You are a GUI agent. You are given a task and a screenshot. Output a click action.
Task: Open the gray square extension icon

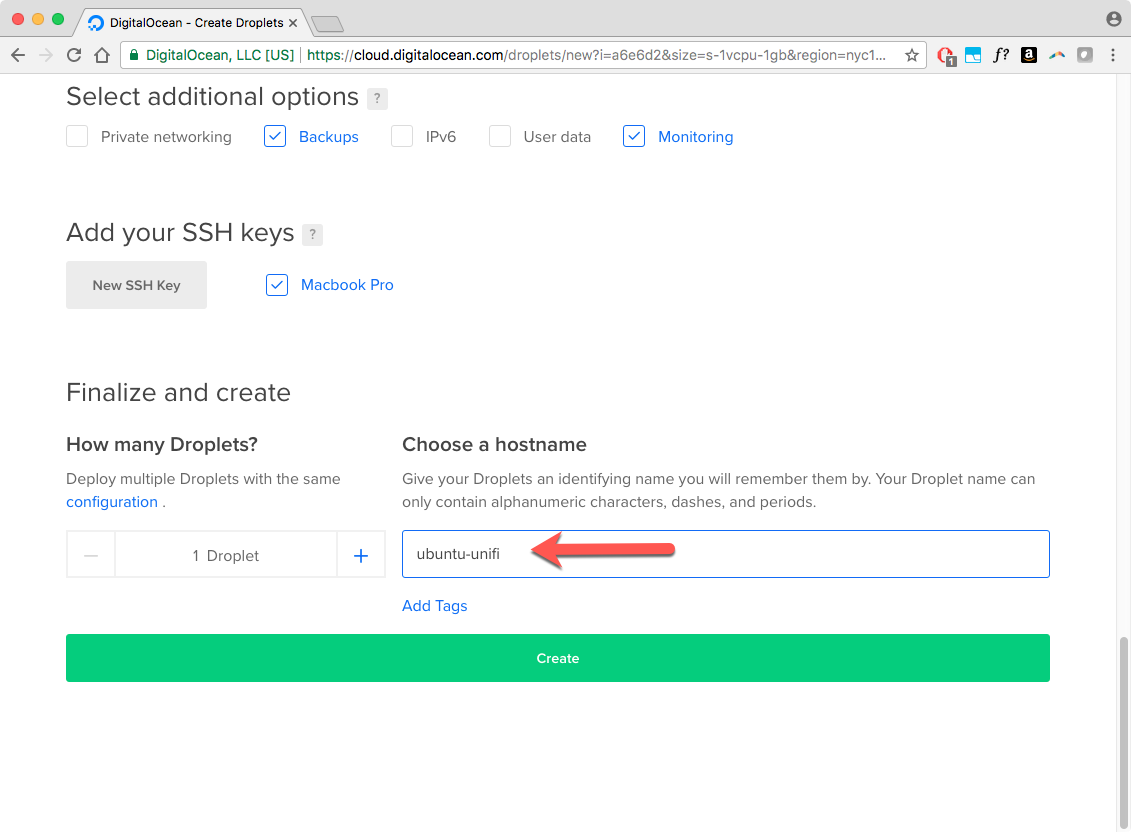[1085, 55]
